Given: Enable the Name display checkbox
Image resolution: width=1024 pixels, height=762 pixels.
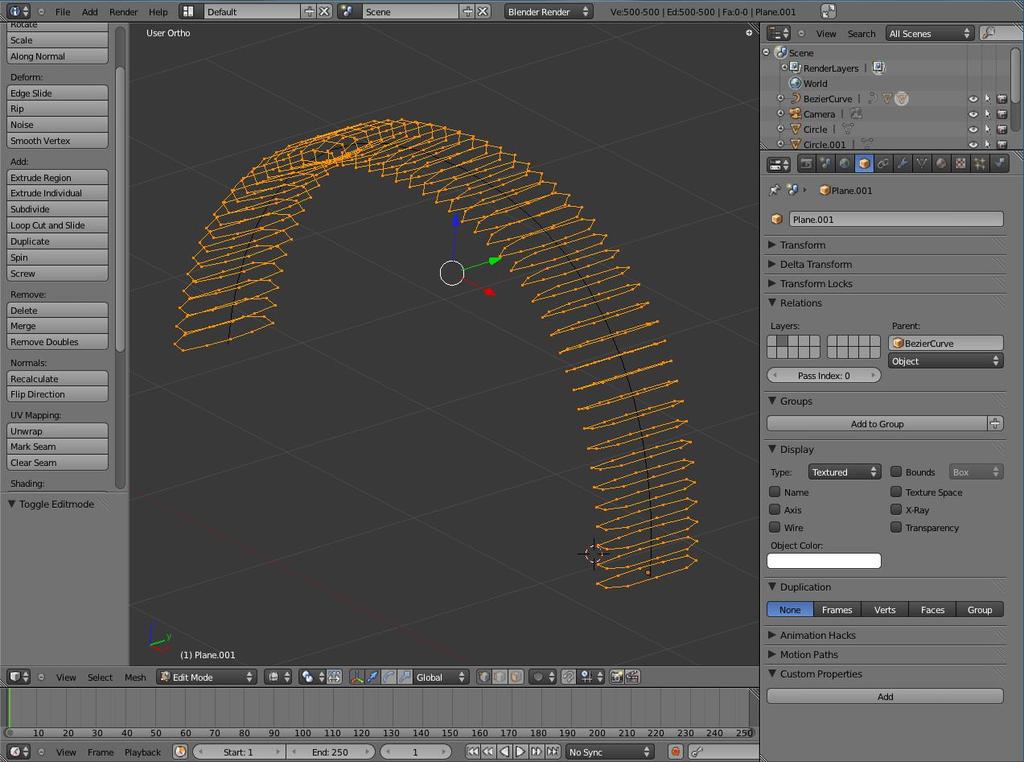Looking at the screenshot, I should pos(775,492).
